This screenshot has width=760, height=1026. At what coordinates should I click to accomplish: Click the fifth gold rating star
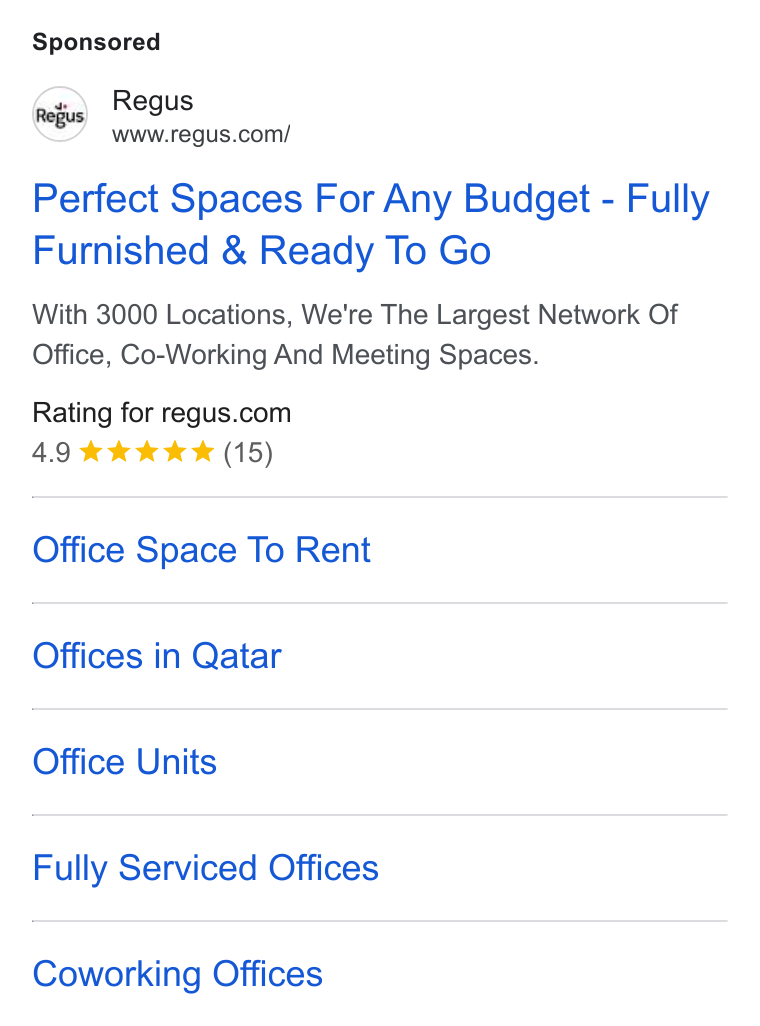(x=203, y=451)
